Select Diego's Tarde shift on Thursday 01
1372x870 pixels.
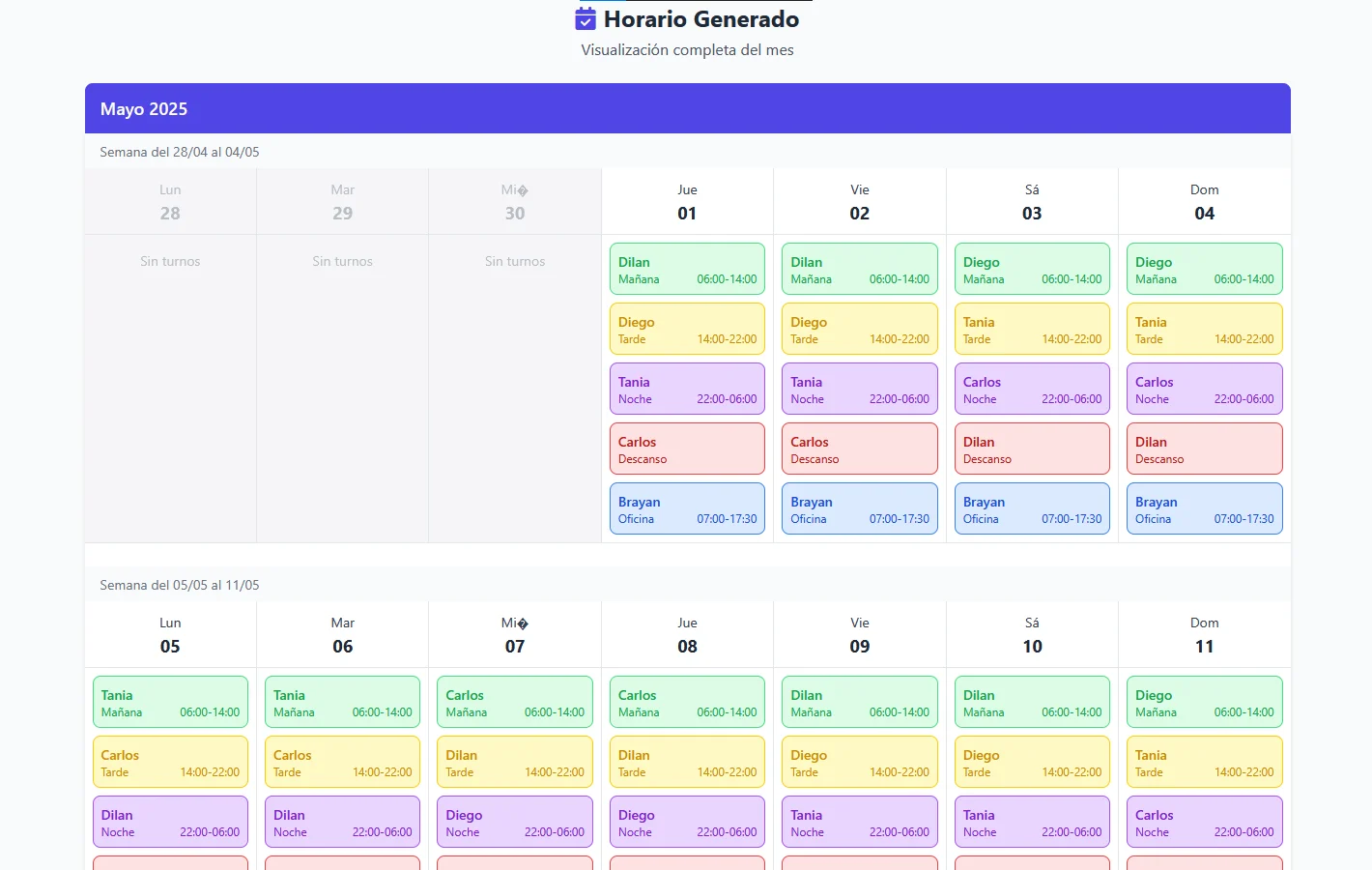pos(687,329)
